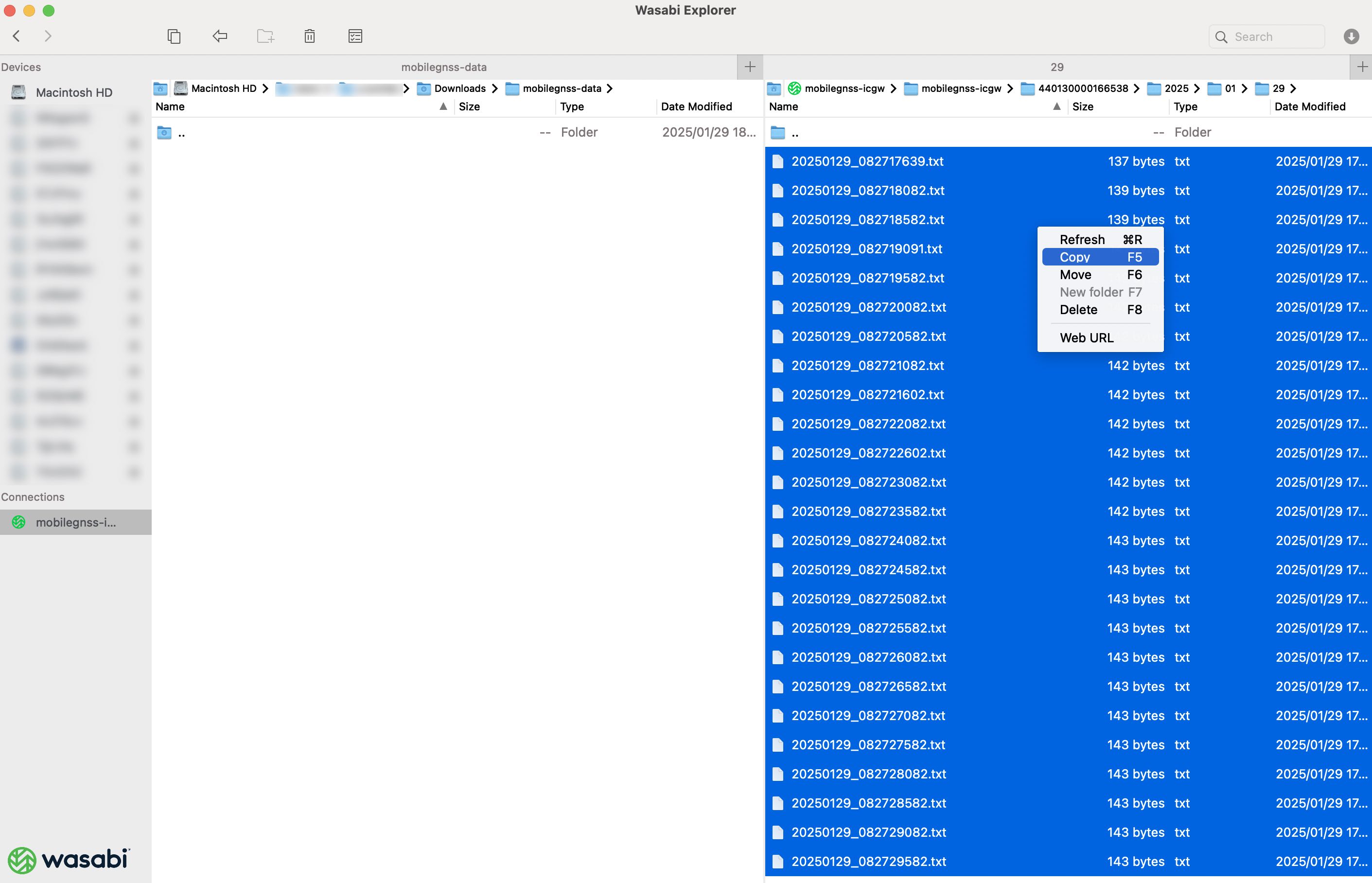The width and height of the screenshot is (1372, 883).
Task: Click Macintosh HD in left breadcrumb
Action: pos(224,88)
